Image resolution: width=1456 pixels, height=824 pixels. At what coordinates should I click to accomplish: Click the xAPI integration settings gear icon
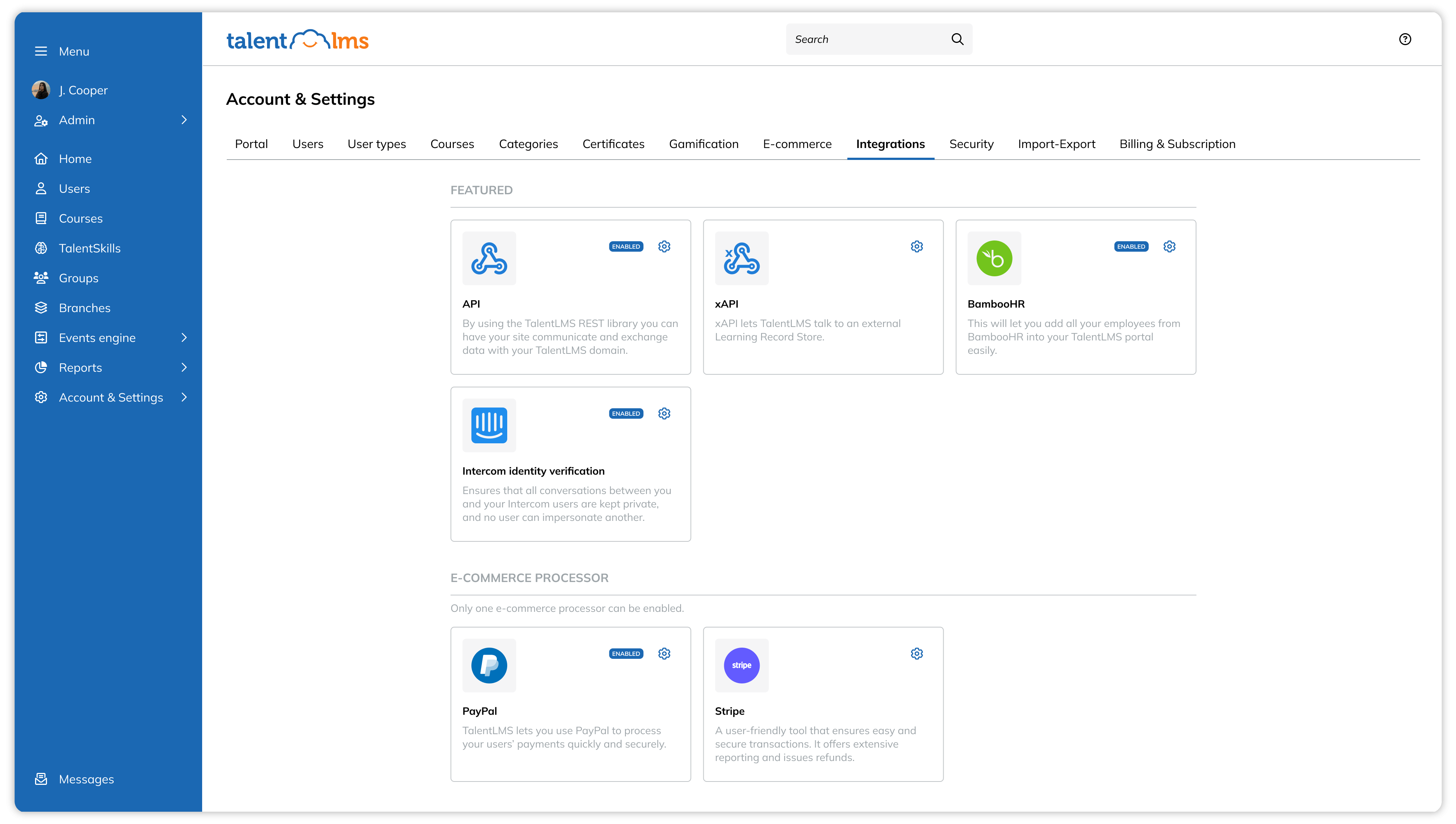click(x=917, y=246)
